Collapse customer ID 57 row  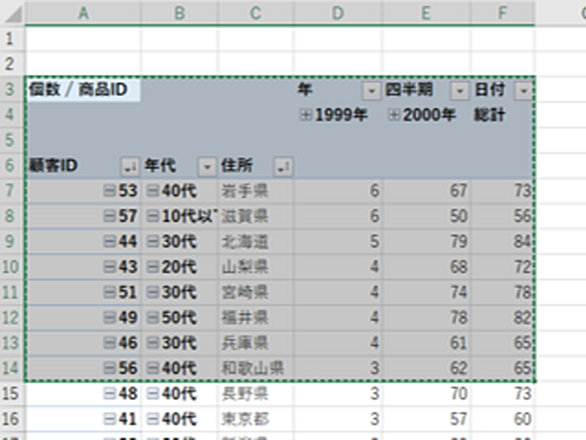click(x=110, y=216)
